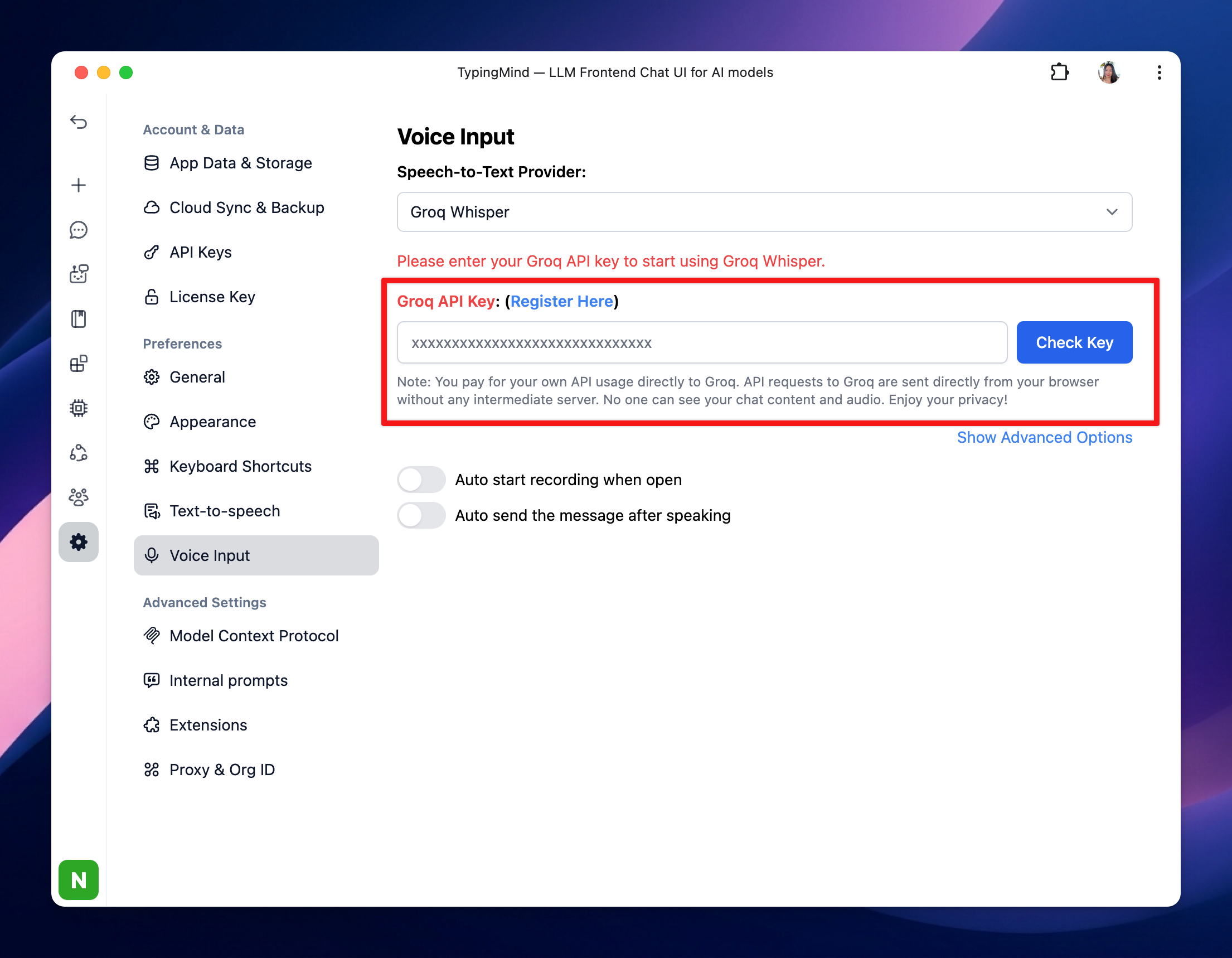Click the 'Speech-to-Text Provider:' label

(x=491, y=172)
